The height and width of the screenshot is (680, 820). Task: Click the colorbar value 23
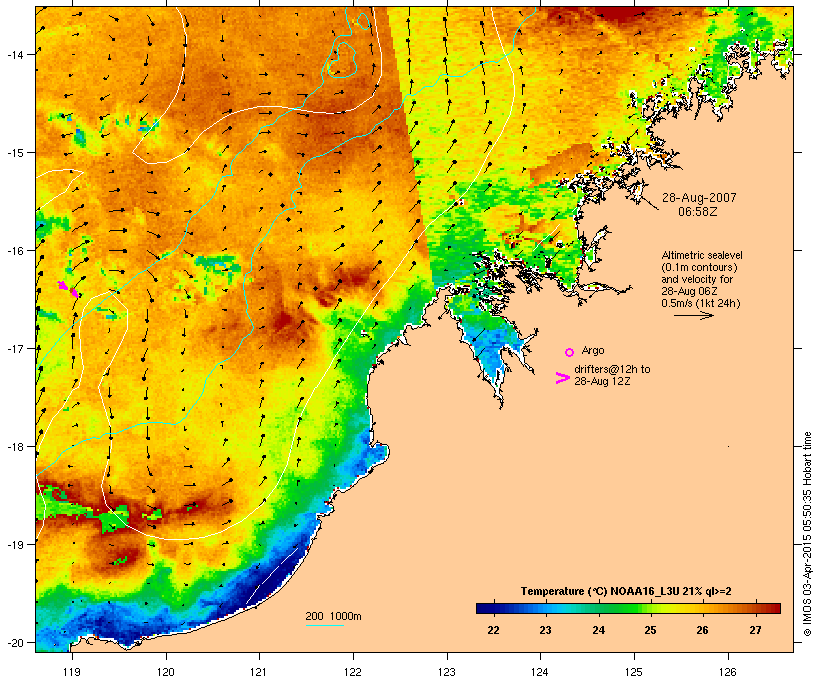[x=545, y=630]
